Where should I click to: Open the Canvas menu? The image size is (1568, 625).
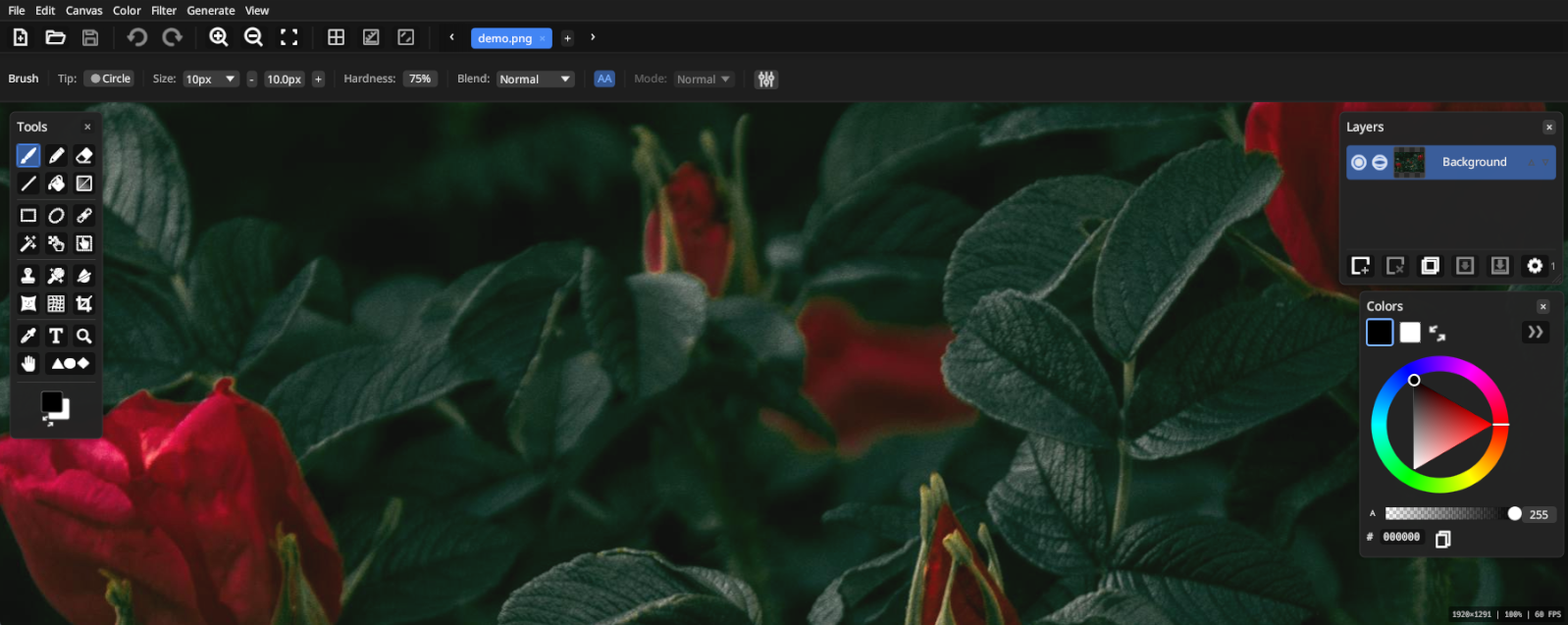click(84, 11)
